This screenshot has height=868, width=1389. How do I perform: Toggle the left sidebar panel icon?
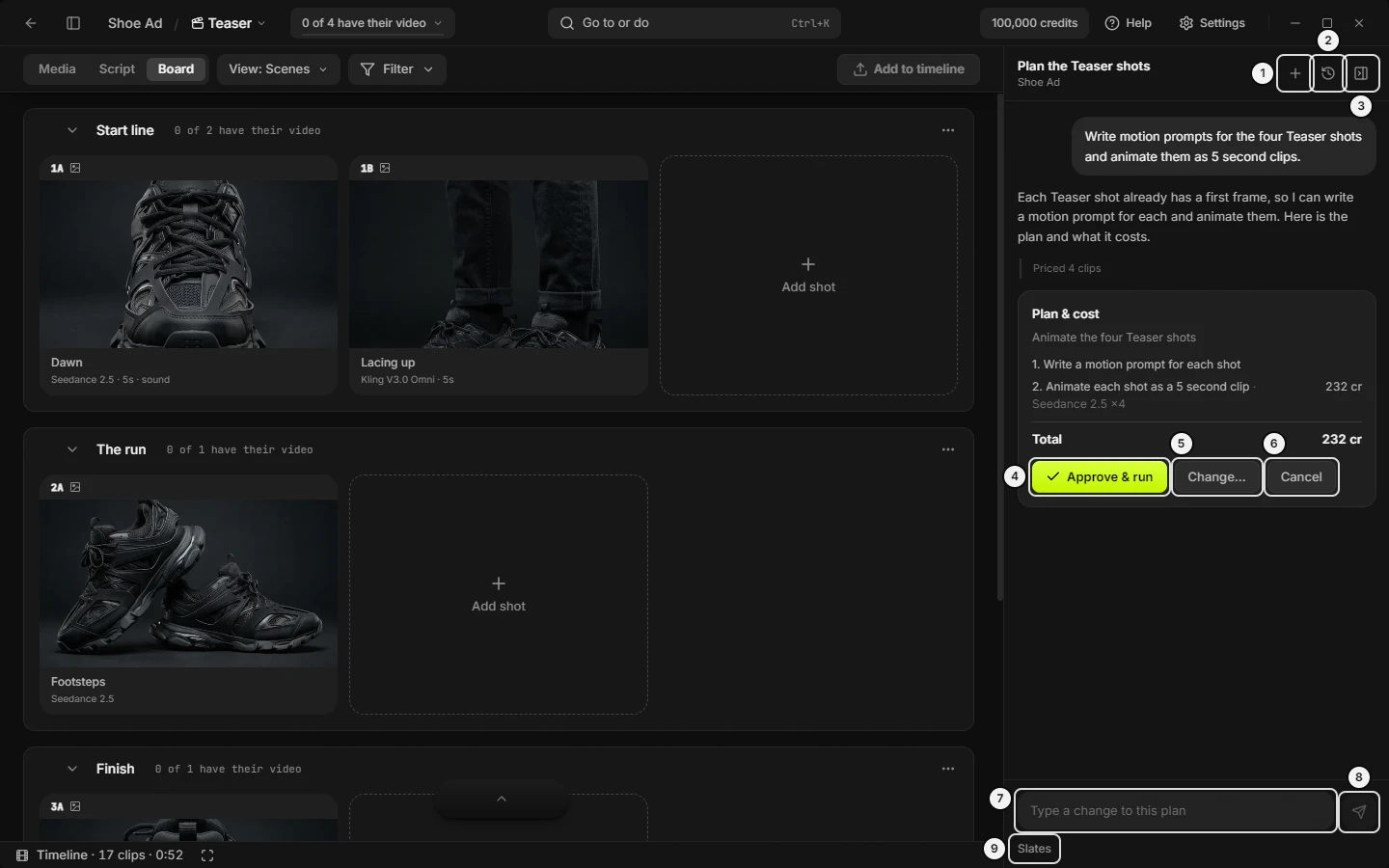point(73,23)
